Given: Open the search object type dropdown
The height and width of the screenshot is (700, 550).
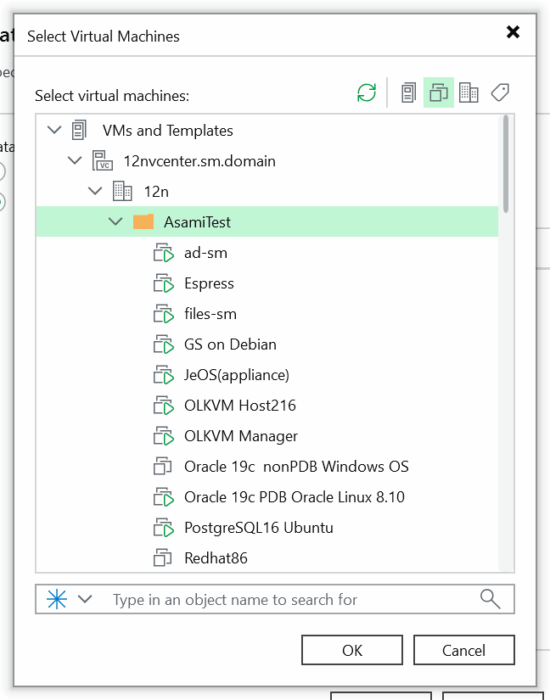Looking at the screenshot, I should point(85,599).
